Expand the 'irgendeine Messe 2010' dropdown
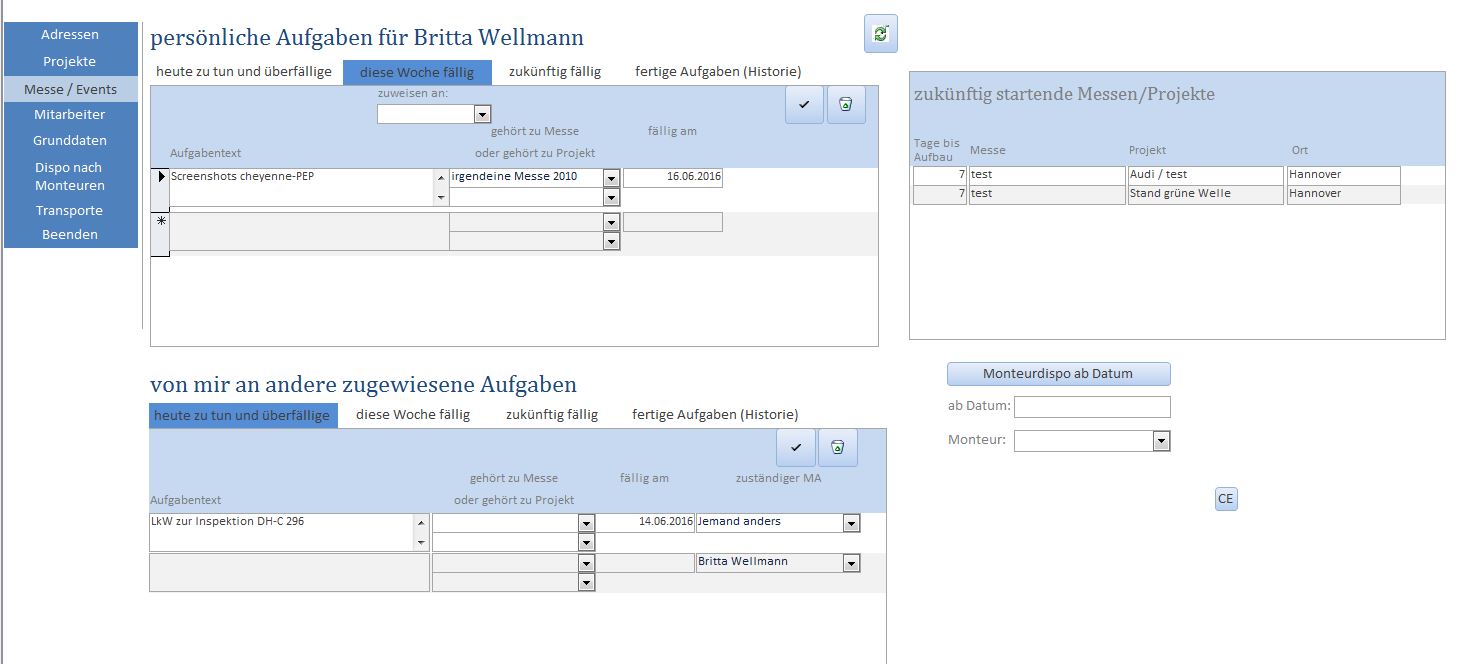The image size is (1458, 664). [x=611, y=178]
